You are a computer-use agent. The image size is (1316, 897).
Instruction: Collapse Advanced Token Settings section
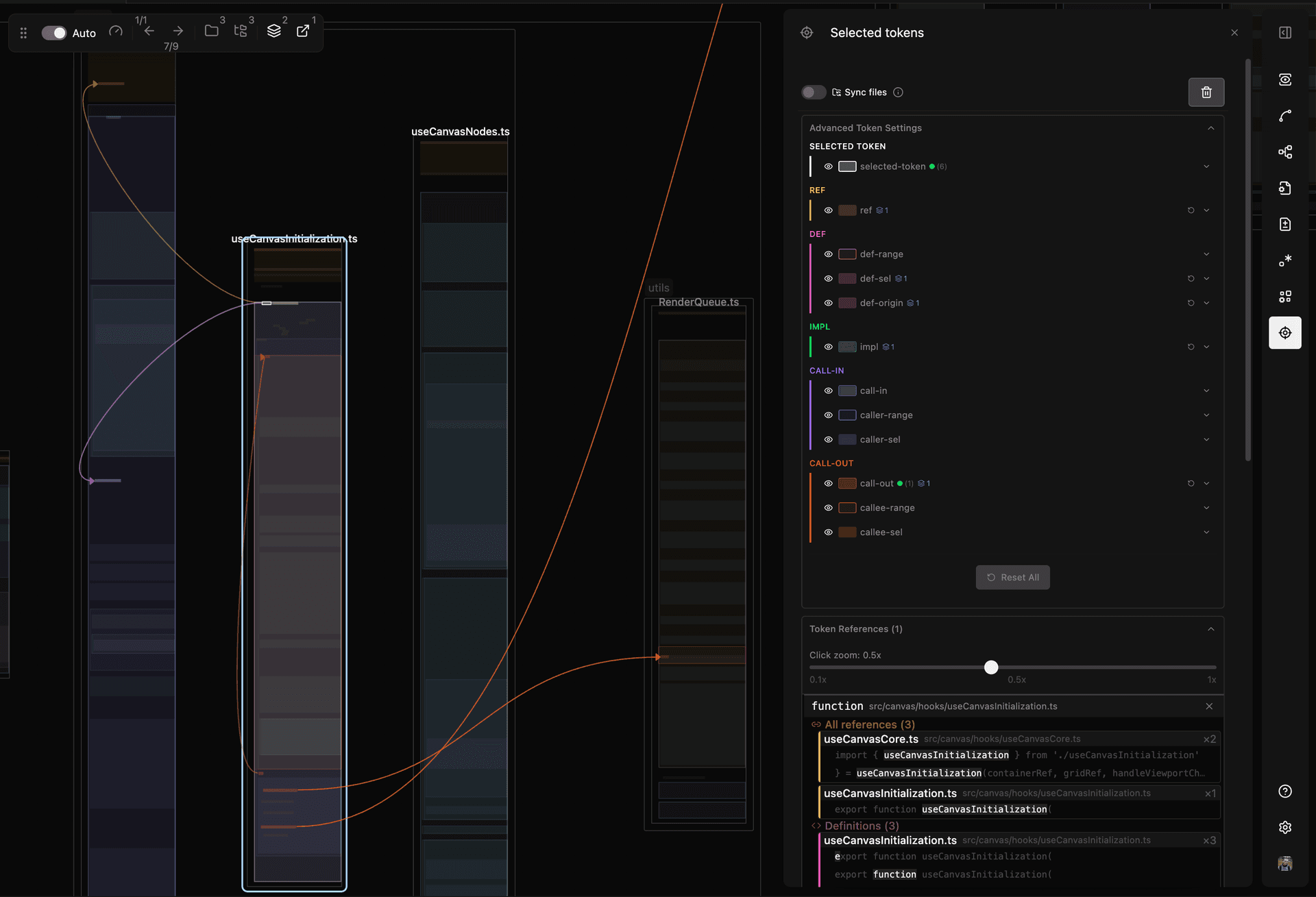(x=1210, y=128)
